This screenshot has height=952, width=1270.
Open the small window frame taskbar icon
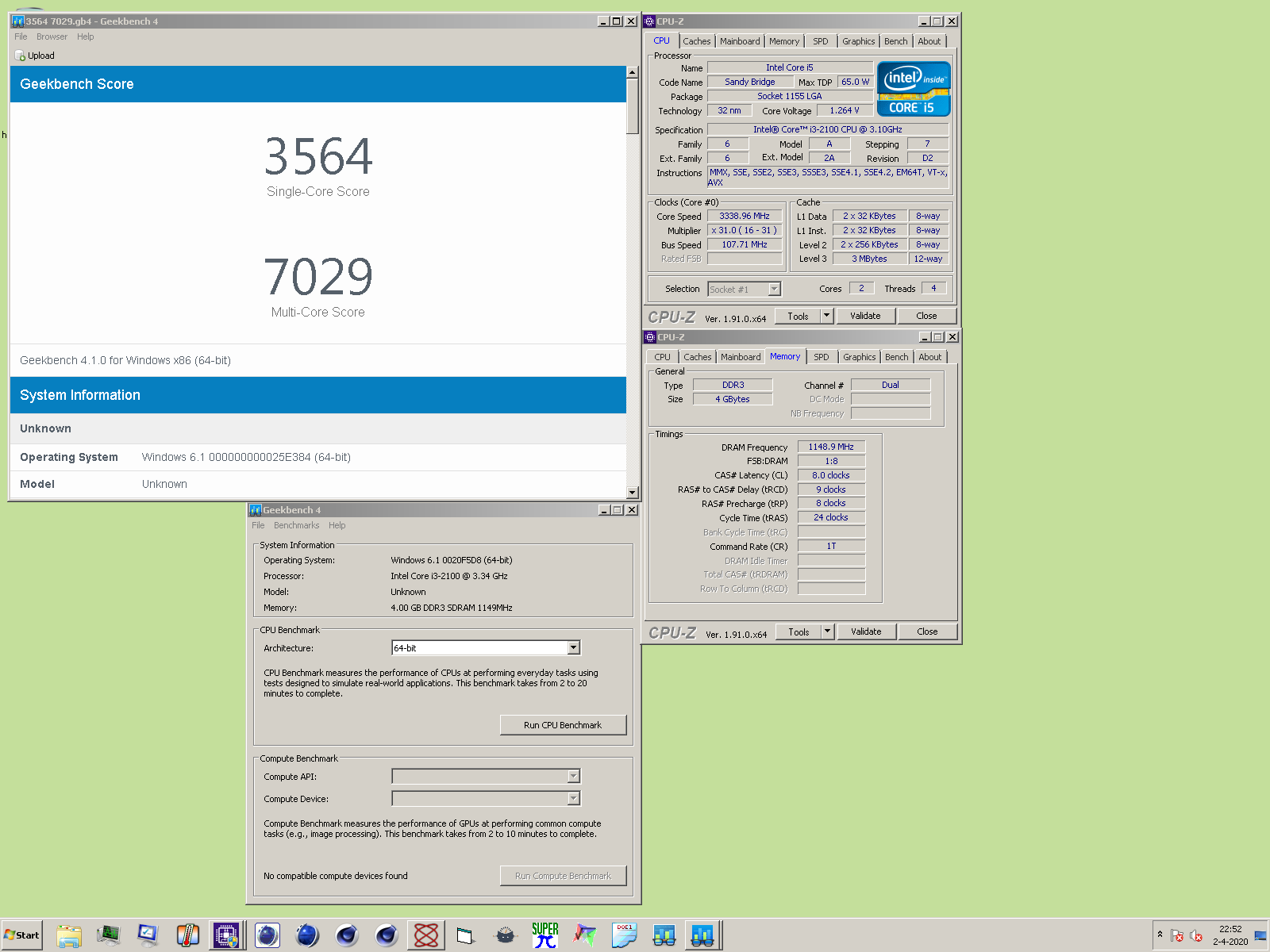(x=466, y=935)
